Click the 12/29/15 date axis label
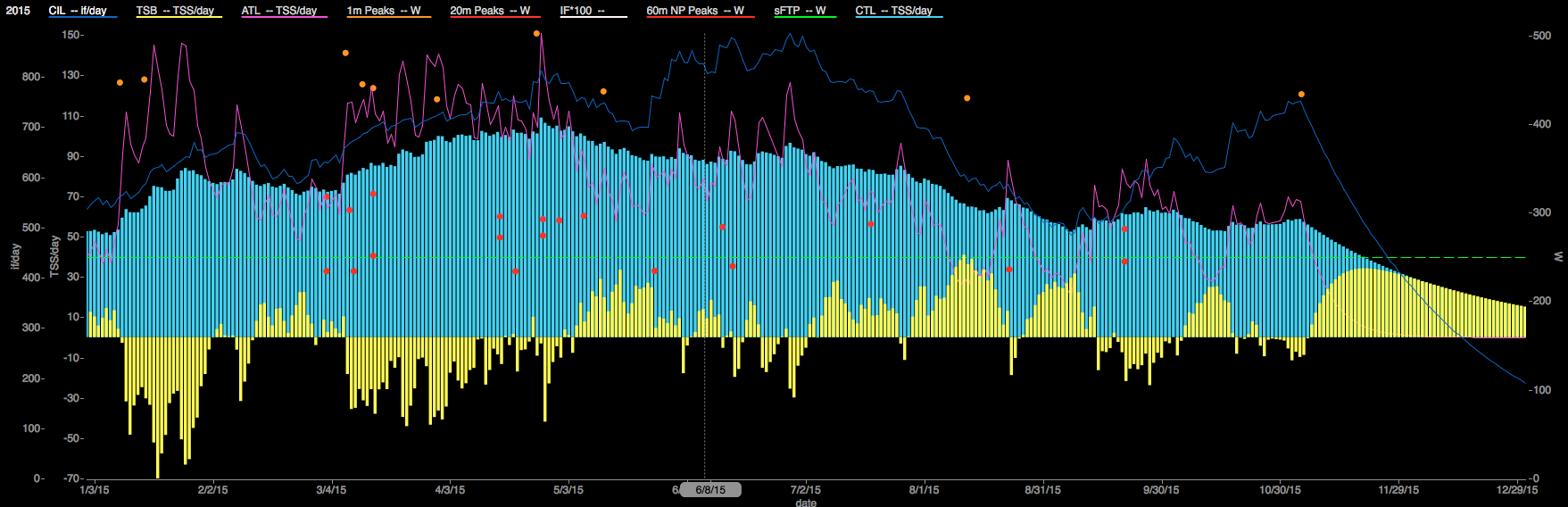This screenshot has height=507, width=1568. point(1517,490)
